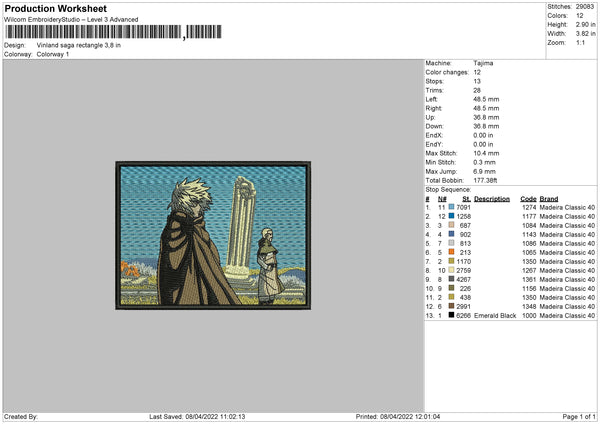Image resolution: width=600 pixels, height=424 pixels.
Task: Click the Stop Sequence label
Action: 448,189
